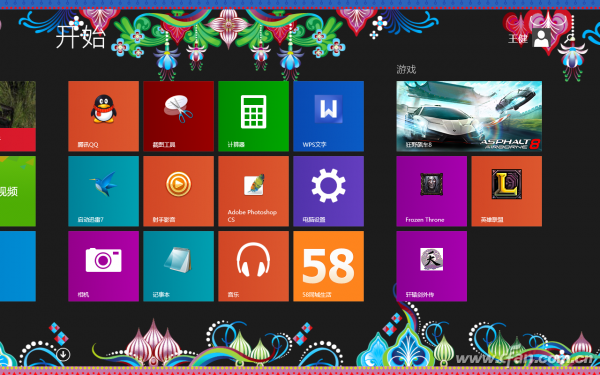600x375 pixels.
Task: Launch the Xunlei 7 bird tile
Action: point(103,191)
